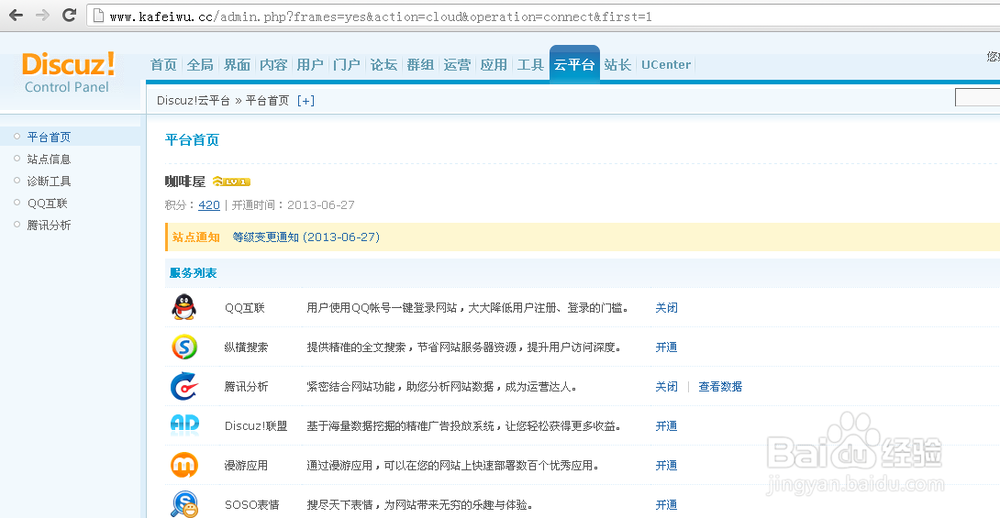The height and width of the screenshot is (518, 1000).
Task: Click the search box in the breadcrumb bar
Action: click(x=977, y=98)
